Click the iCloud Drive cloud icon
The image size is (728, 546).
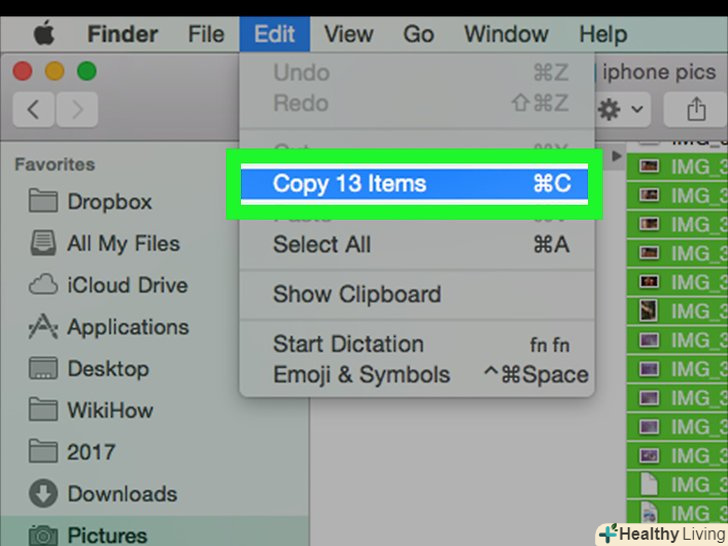point(43,286)
